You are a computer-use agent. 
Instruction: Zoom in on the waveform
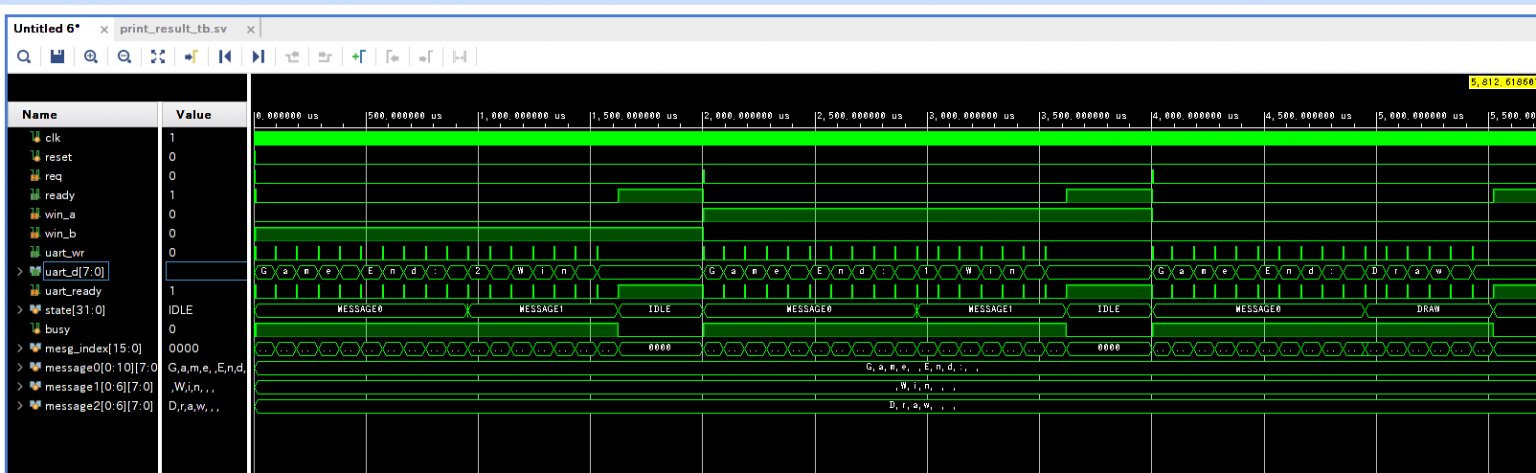point(91,57)
